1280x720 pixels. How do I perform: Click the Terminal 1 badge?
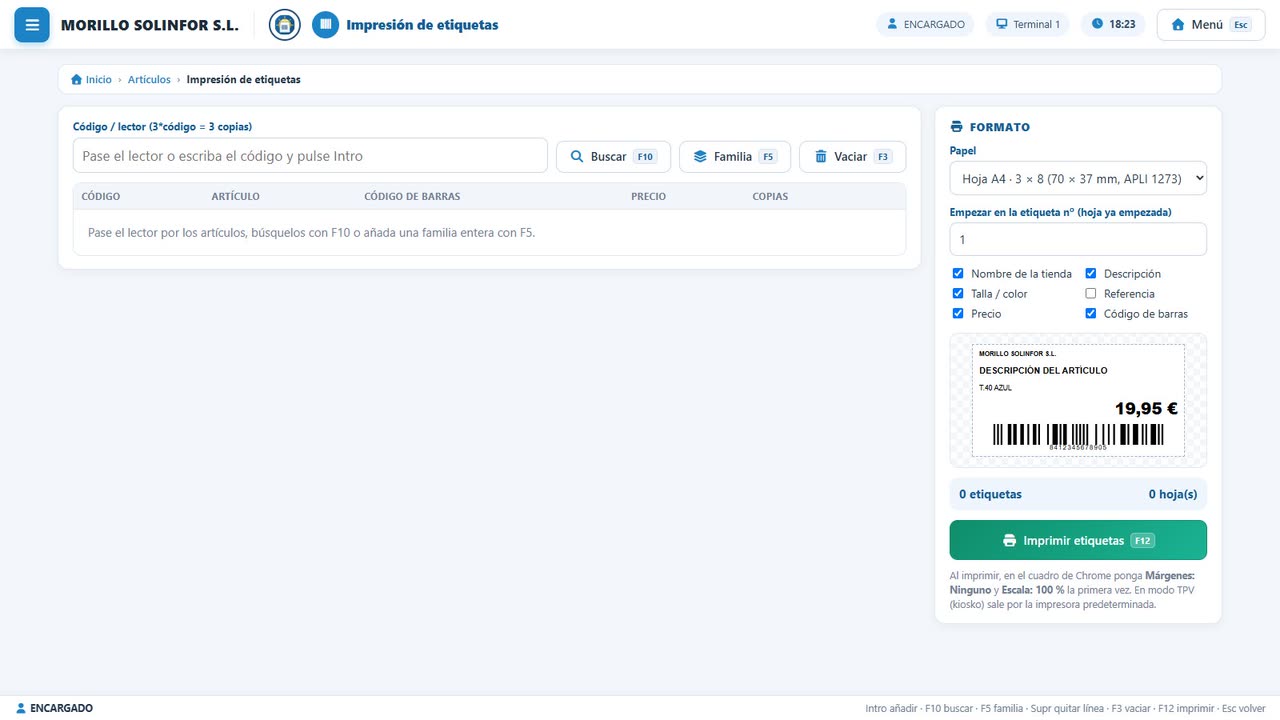pyautogui.click(x=1028, y=25)
